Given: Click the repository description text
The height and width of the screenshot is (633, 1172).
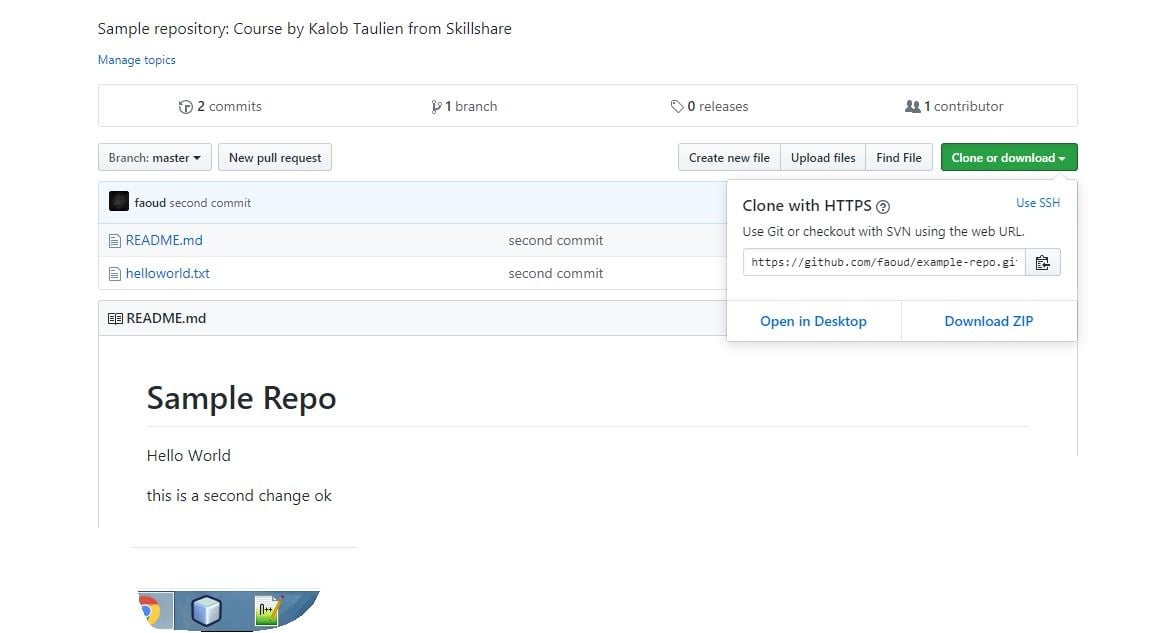Looking at the screenshot, I should [x=305, y=29].
